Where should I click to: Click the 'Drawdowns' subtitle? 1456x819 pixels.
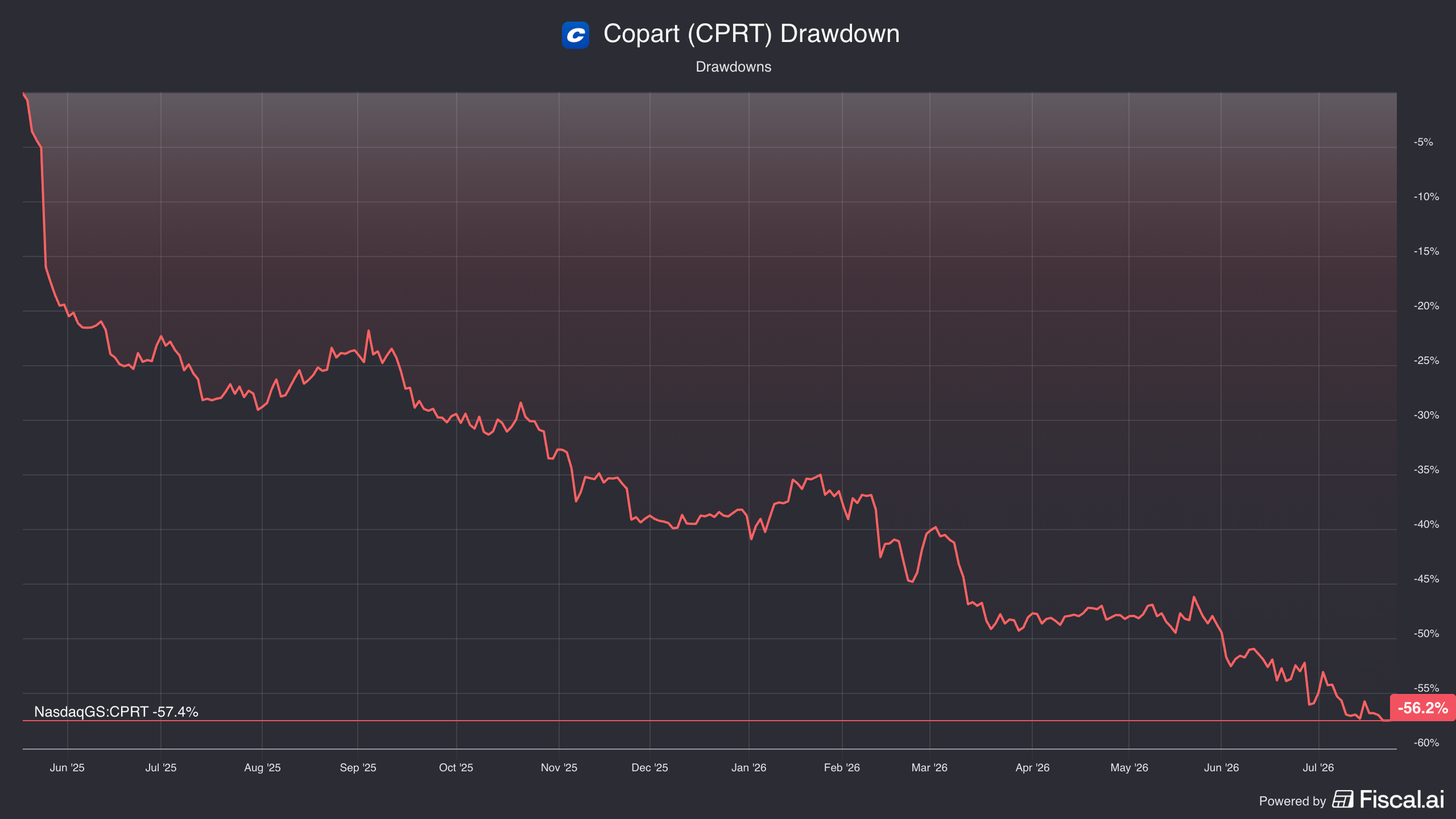(x=733, y=67)
